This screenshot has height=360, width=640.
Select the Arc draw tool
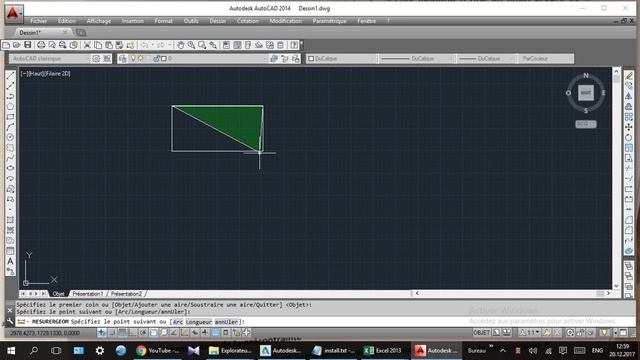[x=11, y=127]
